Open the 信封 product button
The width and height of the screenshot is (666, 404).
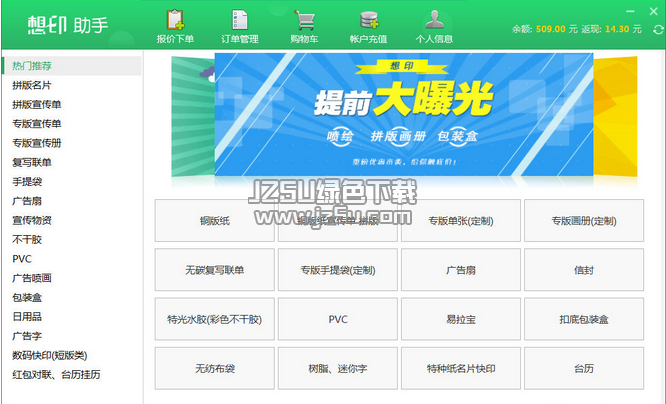(584, 270)
